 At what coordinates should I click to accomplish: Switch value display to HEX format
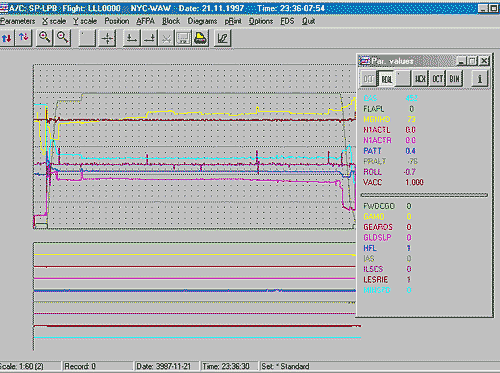pyautogui.click(x=420, y=79)
